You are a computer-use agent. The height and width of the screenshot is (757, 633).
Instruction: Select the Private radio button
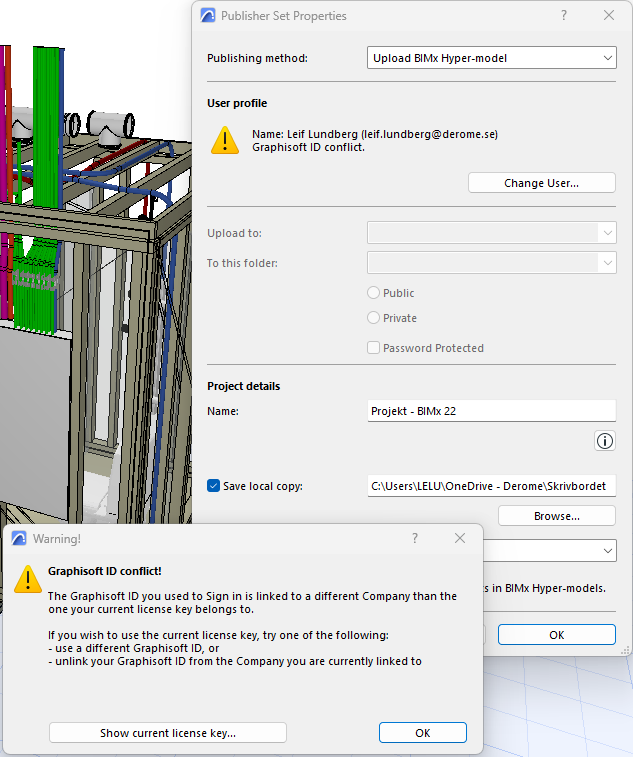[x=373, y=318]
